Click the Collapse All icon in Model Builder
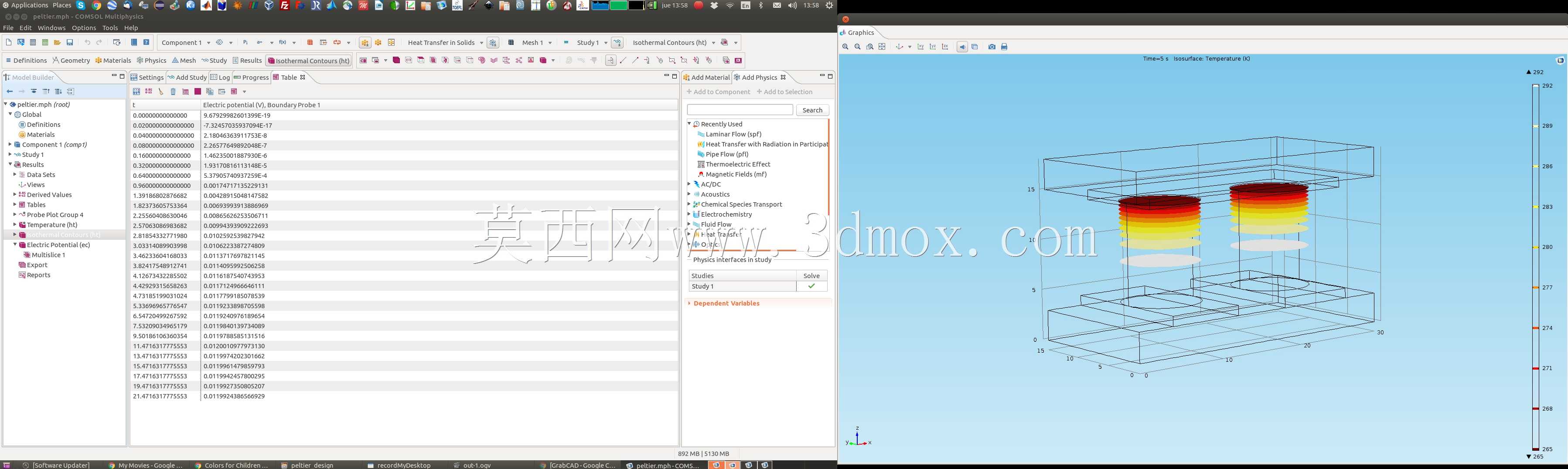Screen dimensions: 1568x469 (46, 91)
